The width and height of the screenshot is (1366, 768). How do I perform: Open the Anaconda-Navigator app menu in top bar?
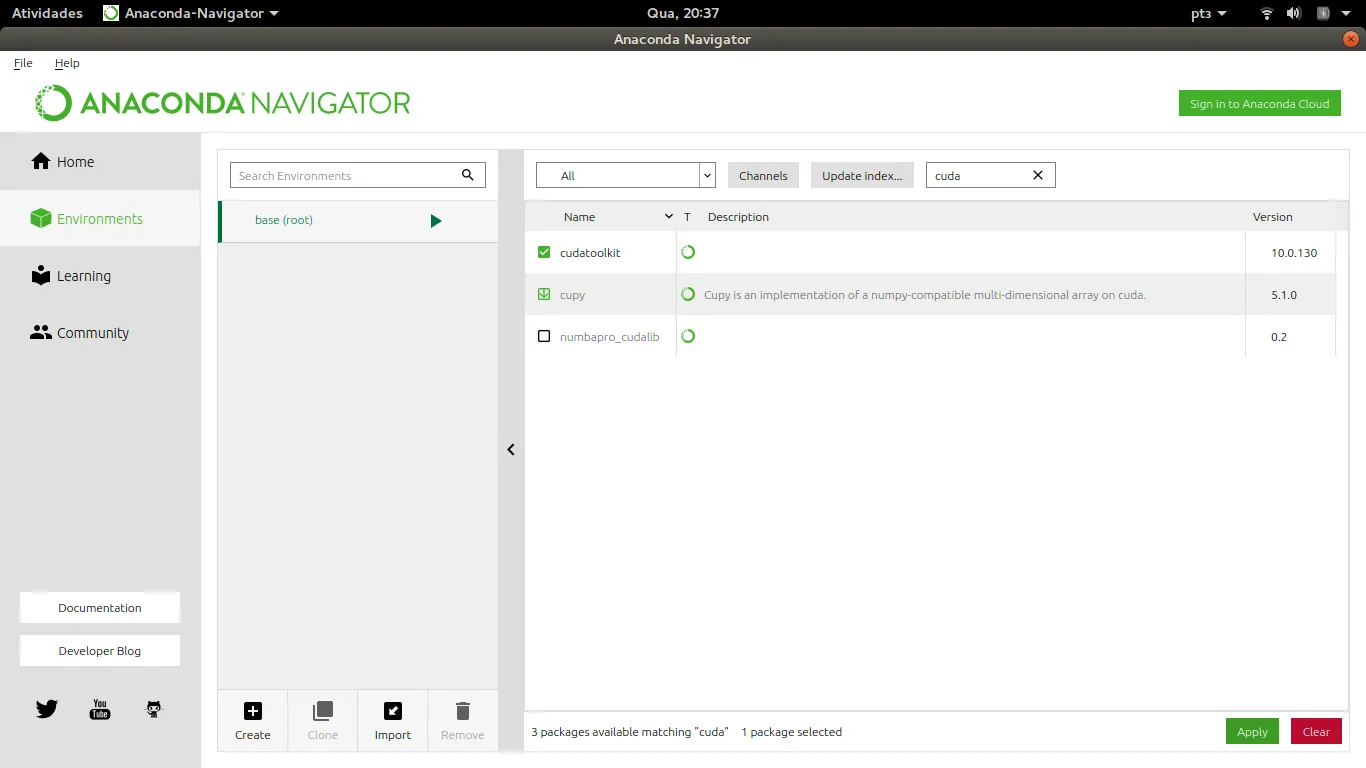191,13
